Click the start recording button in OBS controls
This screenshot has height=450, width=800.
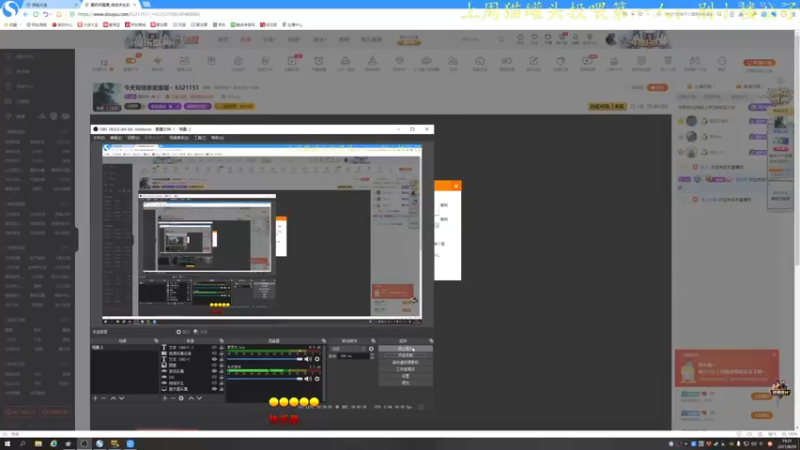pos(405,356)
